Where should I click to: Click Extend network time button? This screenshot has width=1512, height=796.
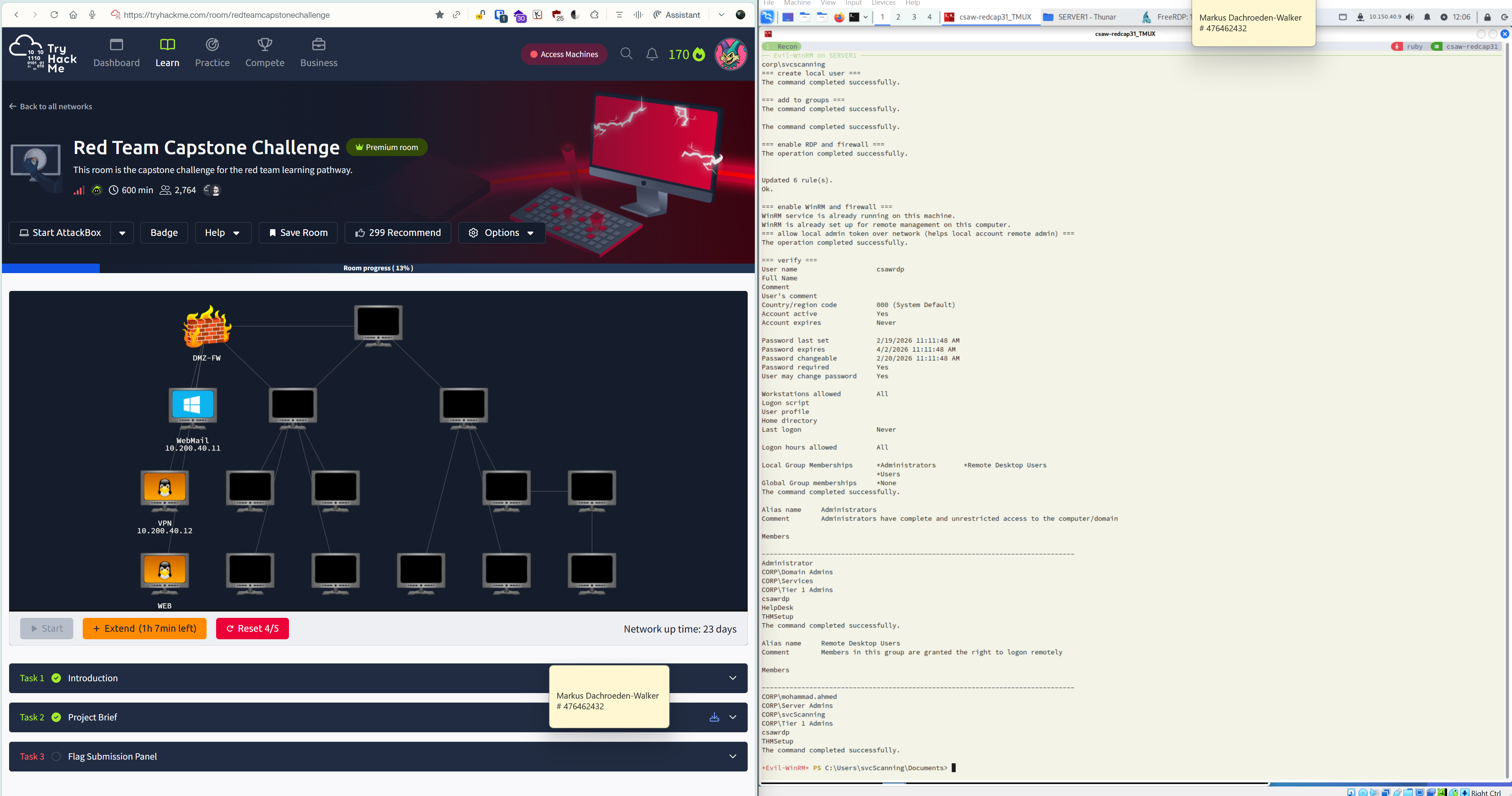click(144, 628)
